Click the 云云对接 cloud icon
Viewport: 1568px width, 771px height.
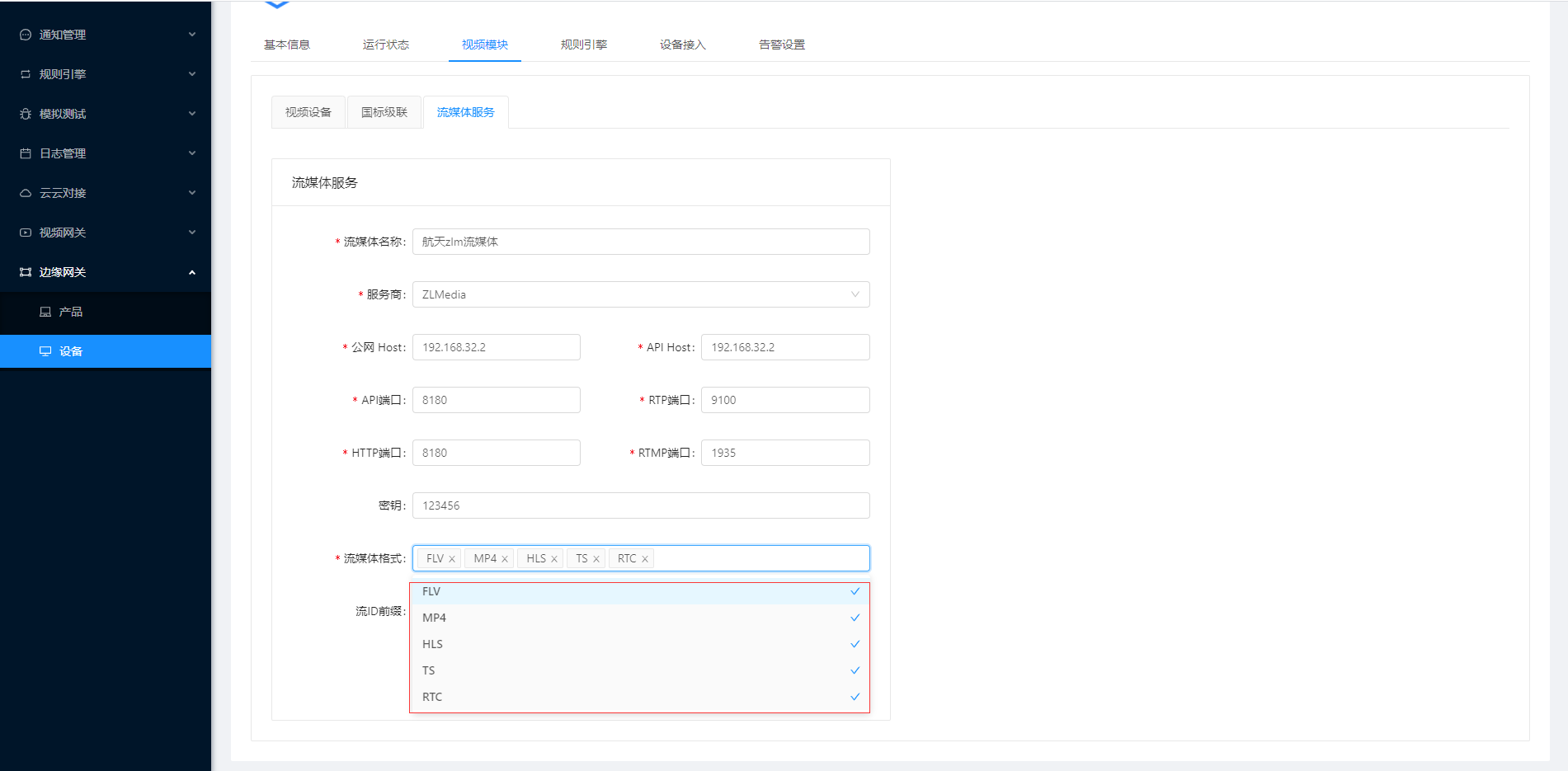point(26,193)
